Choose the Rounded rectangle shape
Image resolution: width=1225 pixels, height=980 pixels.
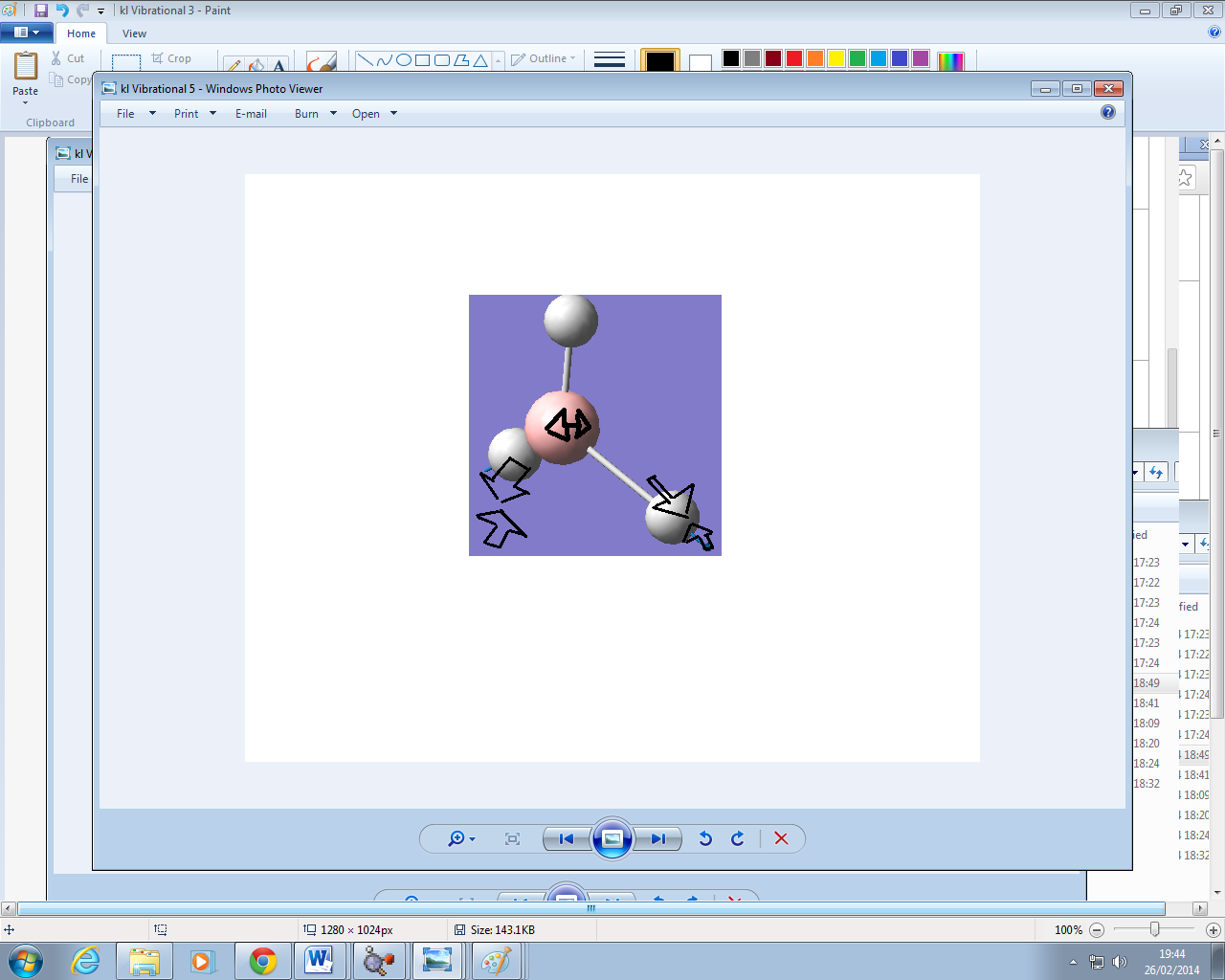tap(441, 60)
